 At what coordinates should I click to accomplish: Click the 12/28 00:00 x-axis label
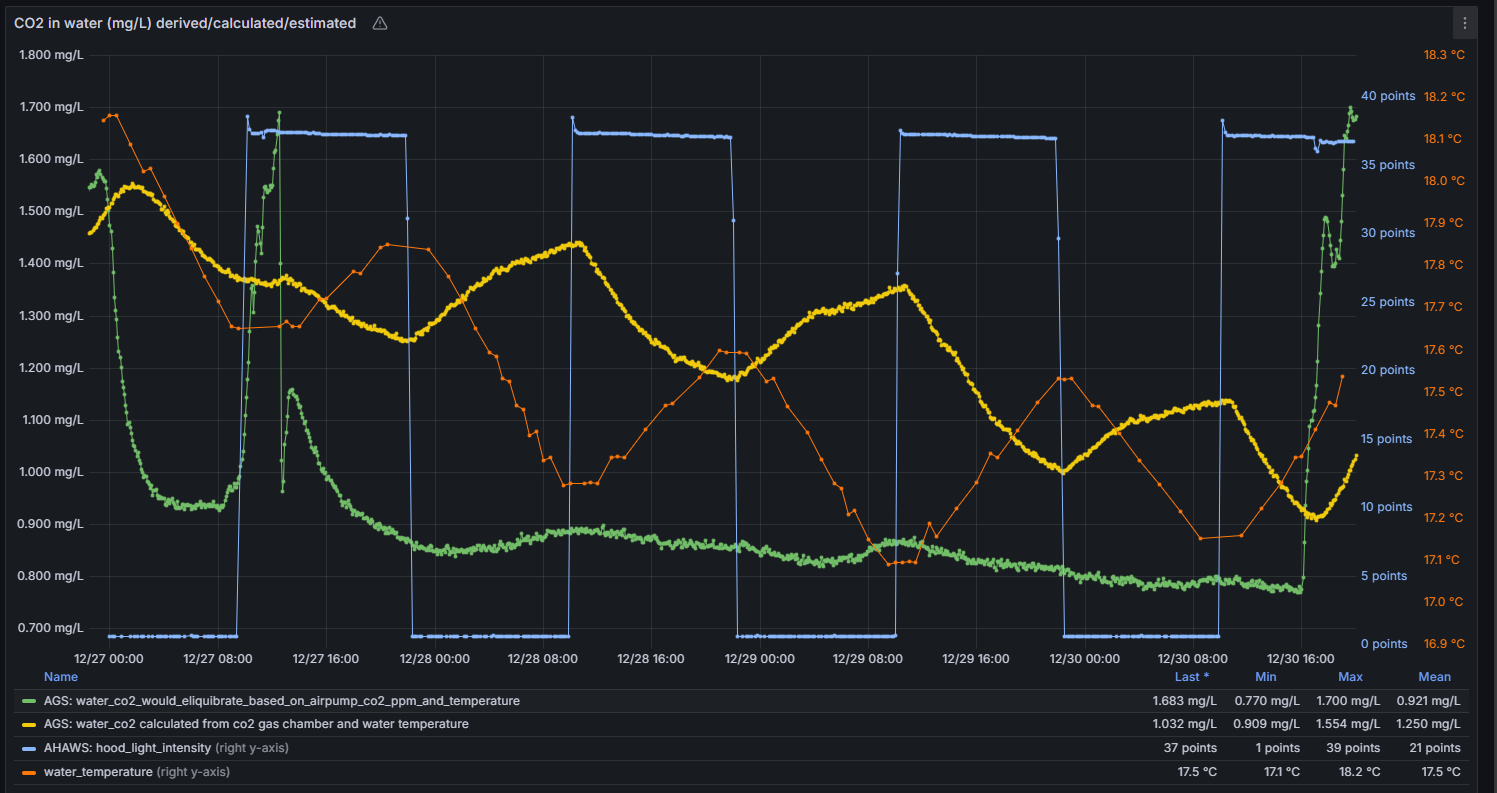click(x=434, y=659)
